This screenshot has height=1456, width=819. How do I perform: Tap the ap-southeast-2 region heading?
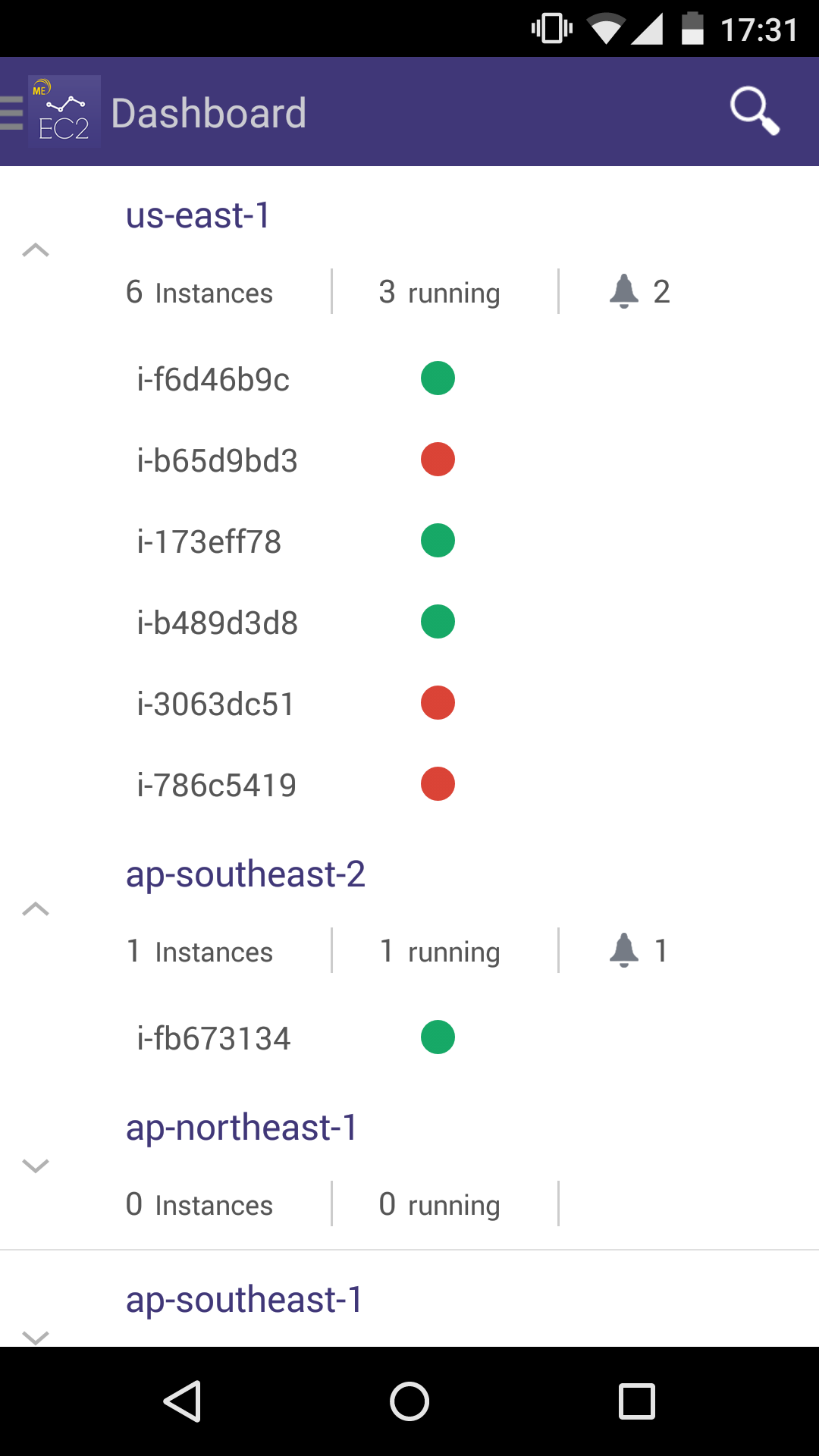click(245, 874)
